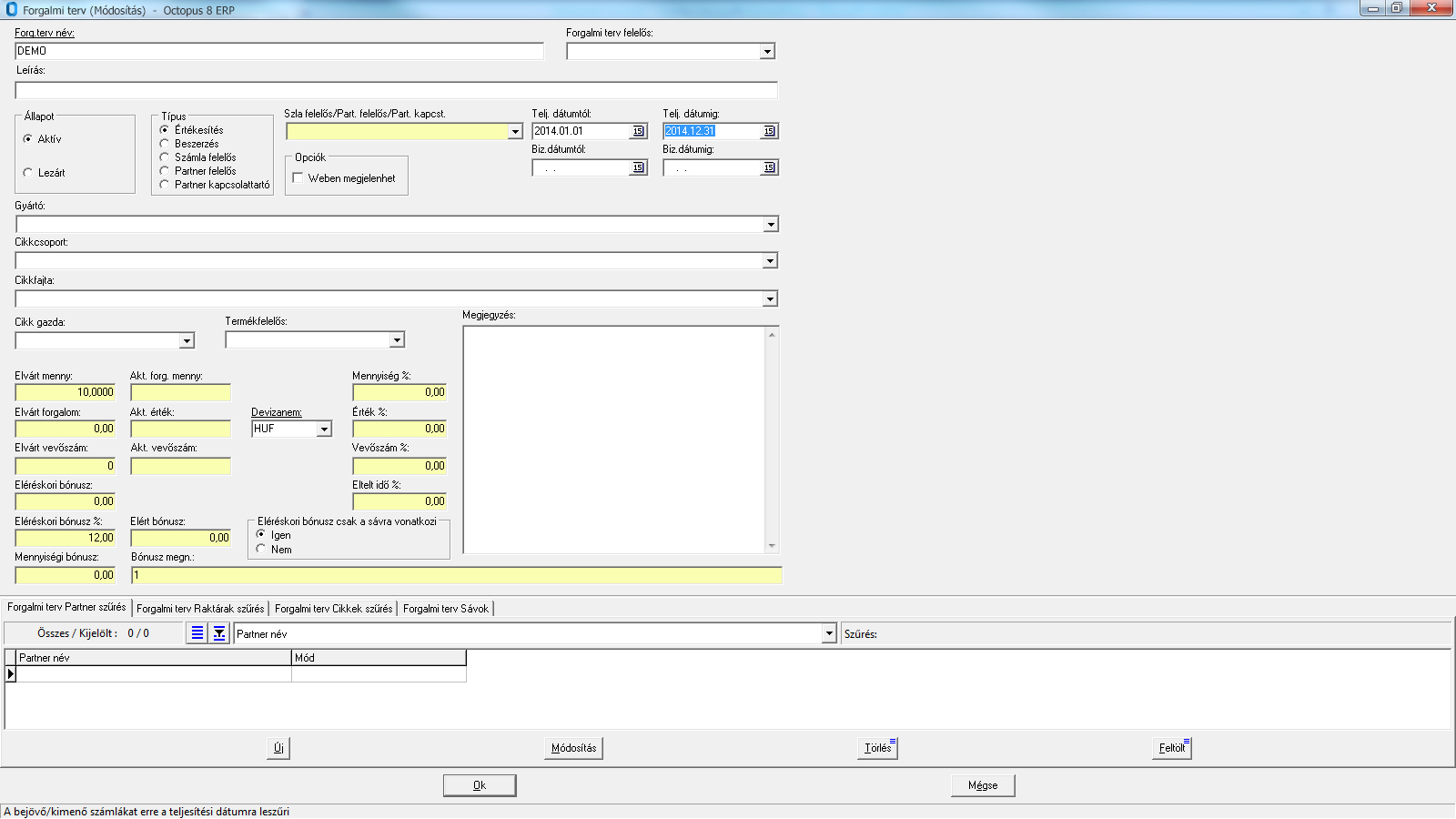The width and height of the screenshot is (1456, 819).
Task: Click the Megjegyzés scrollbar down arrow
Action: 772,546
